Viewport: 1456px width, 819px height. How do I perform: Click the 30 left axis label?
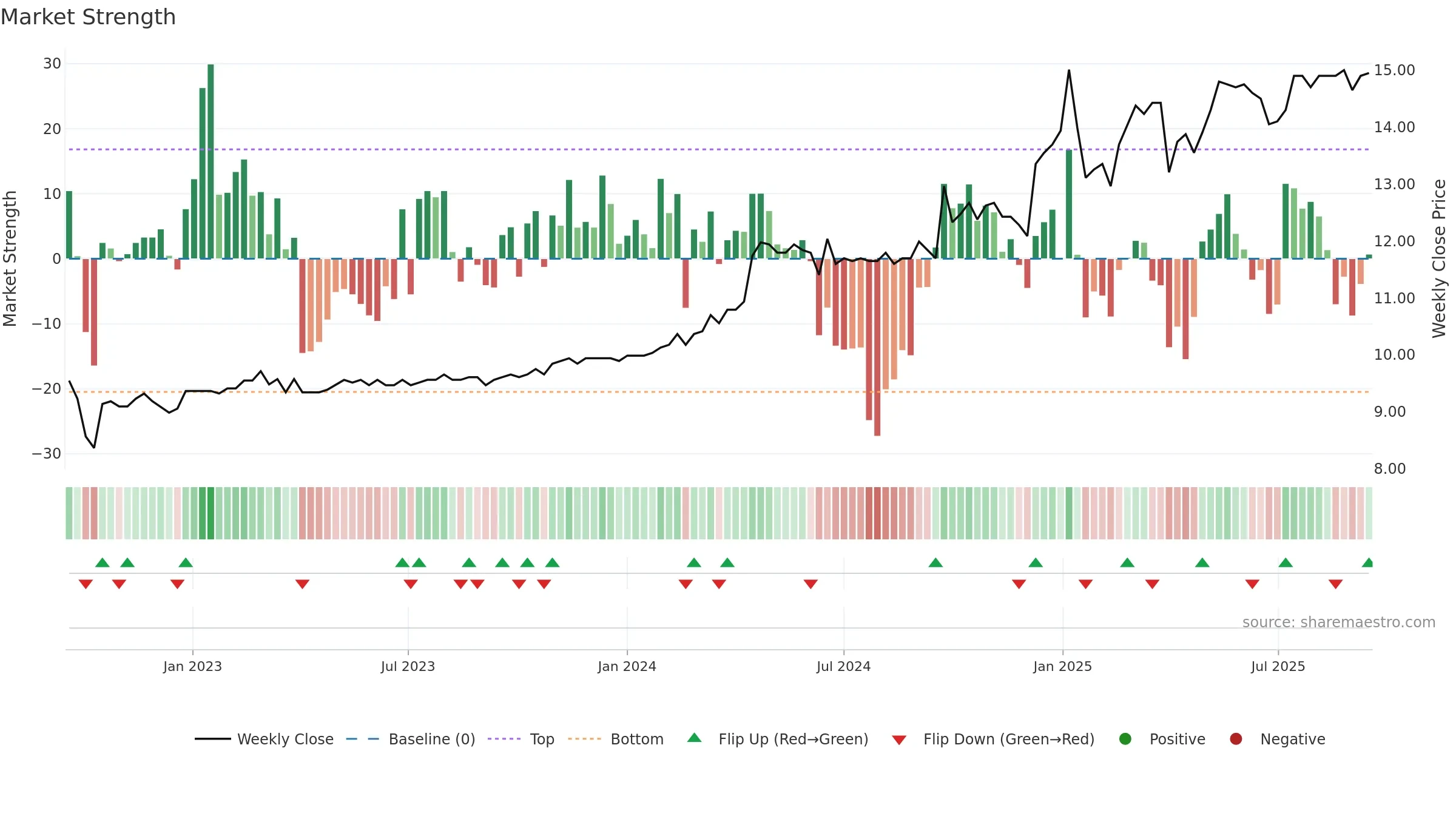click(x=52, y=64)
